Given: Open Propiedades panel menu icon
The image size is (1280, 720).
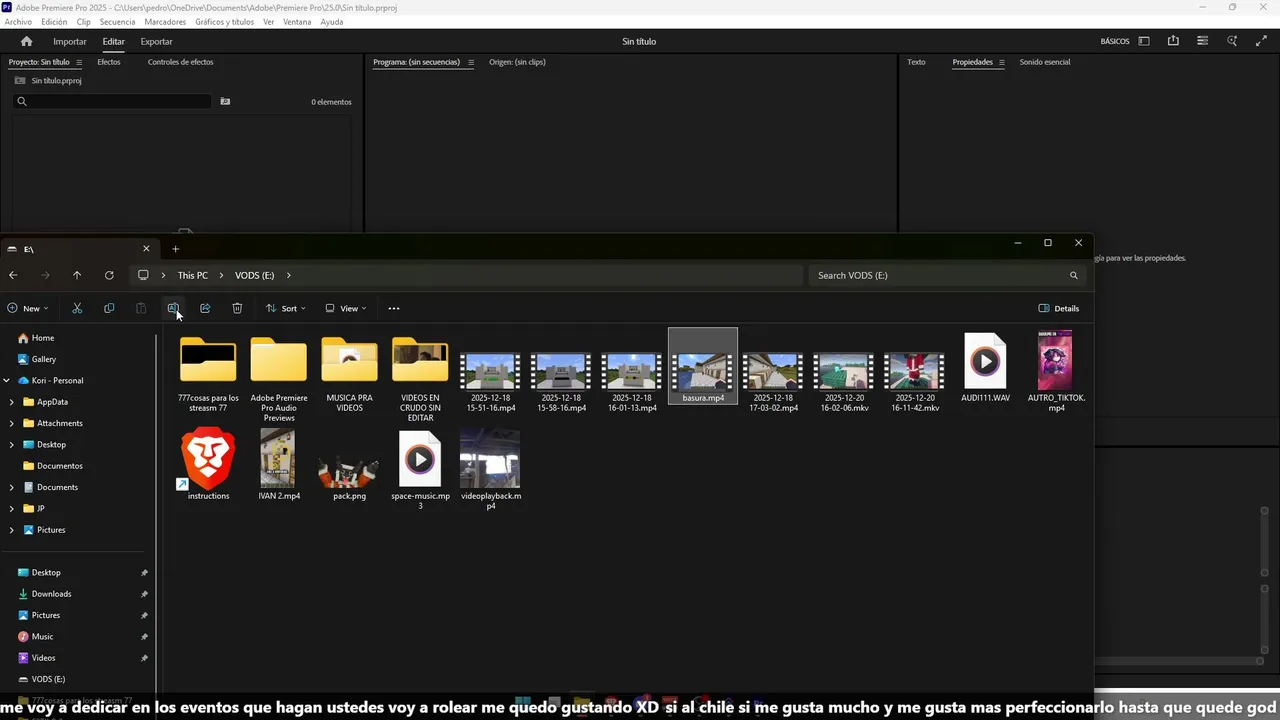Looking at the screenshot, I should pyautogui.click(x=1002, y=62).
